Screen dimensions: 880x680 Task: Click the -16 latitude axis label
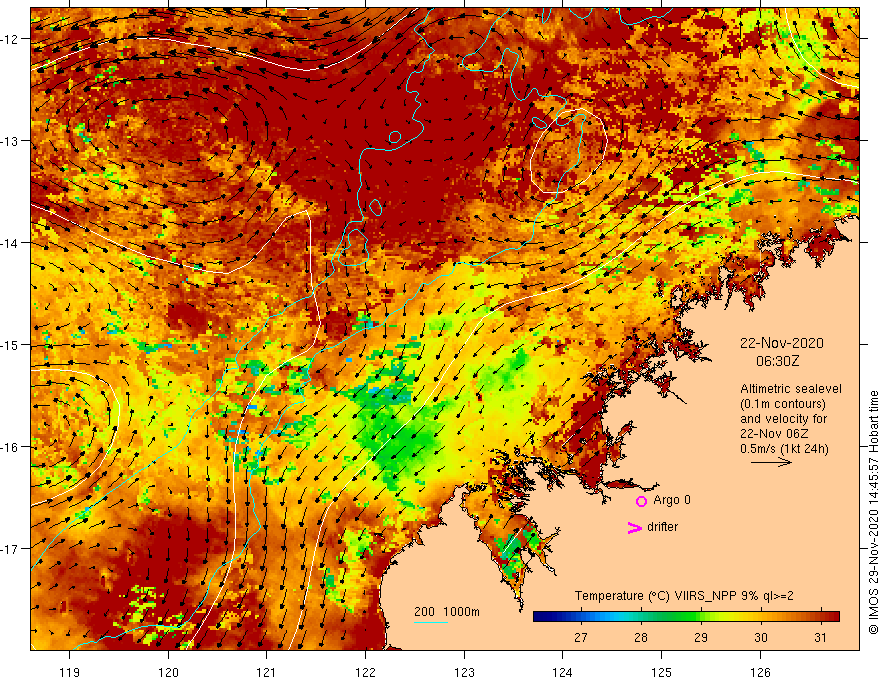10,447
